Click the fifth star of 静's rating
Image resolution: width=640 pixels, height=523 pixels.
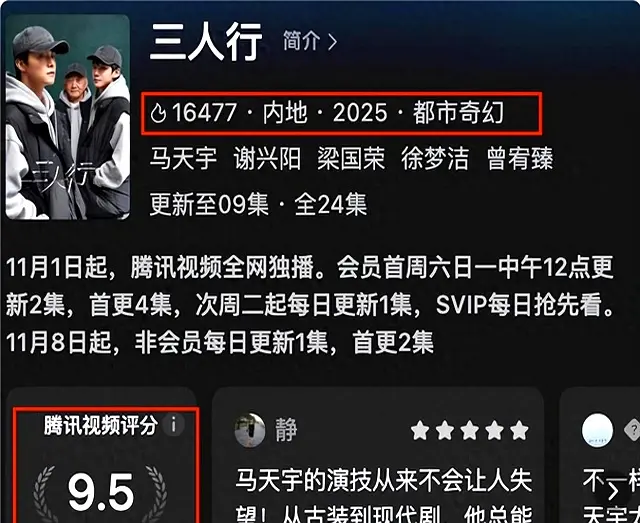(x=520, y=431)
